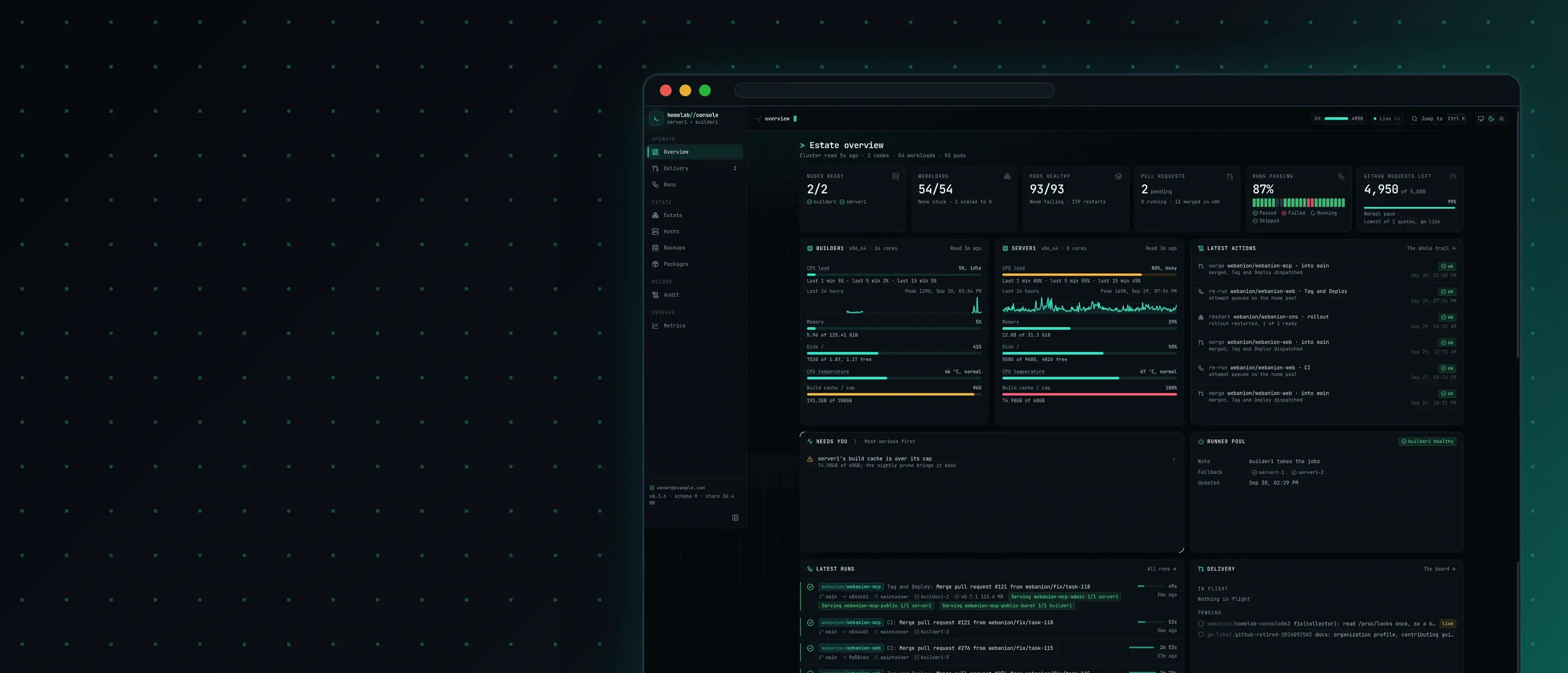Click the Runs Passing card icon
Screen dimensions: 1568x673
click(x=1341, y=176)
